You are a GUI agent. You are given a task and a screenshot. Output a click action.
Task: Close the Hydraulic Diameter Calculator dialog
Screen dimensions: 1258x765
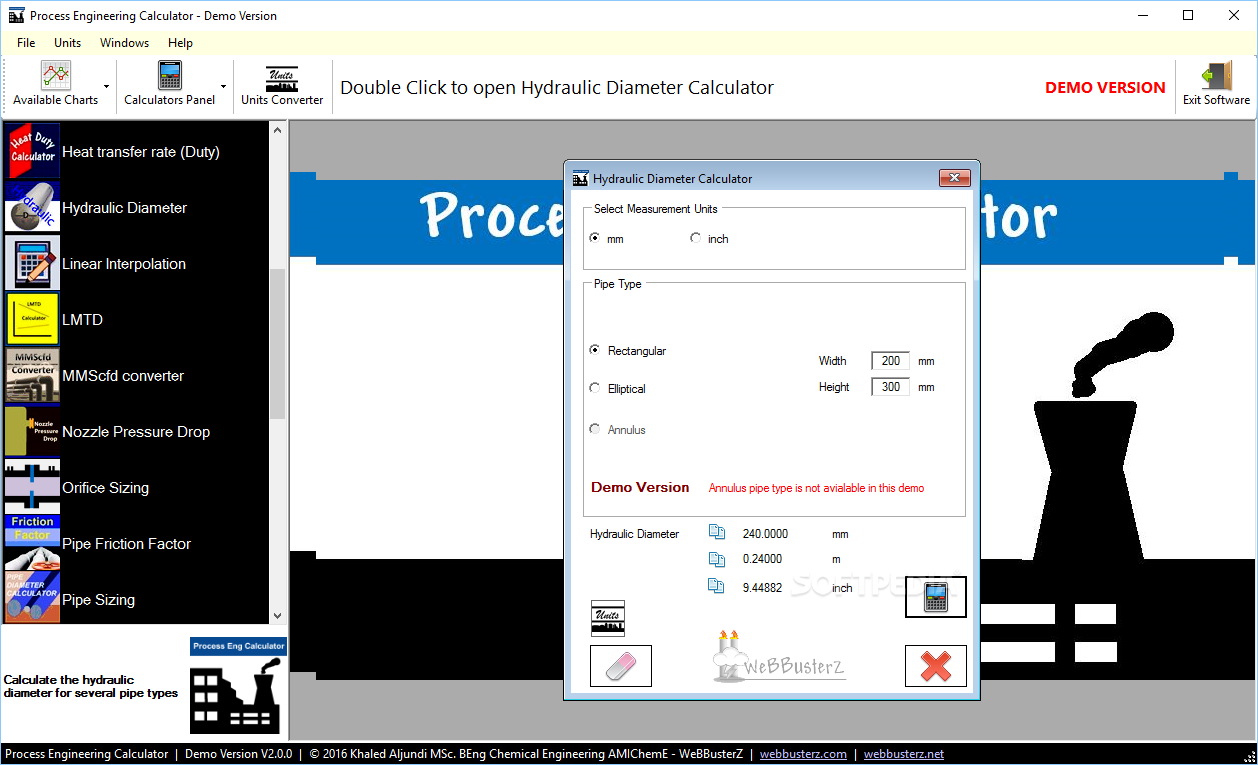point(955,178)
